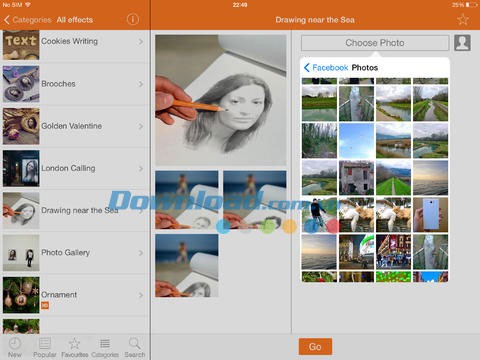Click the London Calling label

click(x=68, y=168)
